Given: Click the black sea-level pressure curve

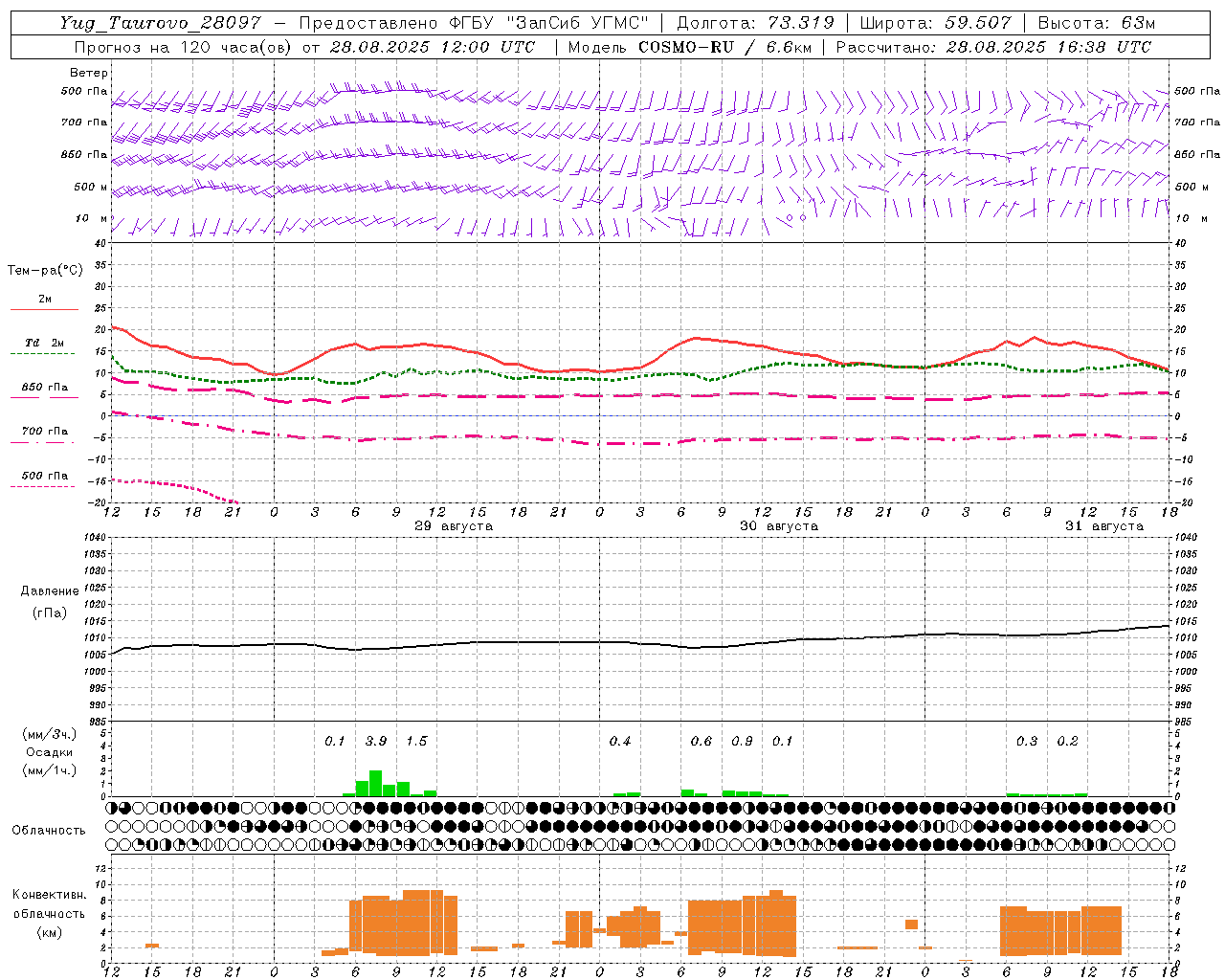Looking at the screenshot, I should (640, 642).
